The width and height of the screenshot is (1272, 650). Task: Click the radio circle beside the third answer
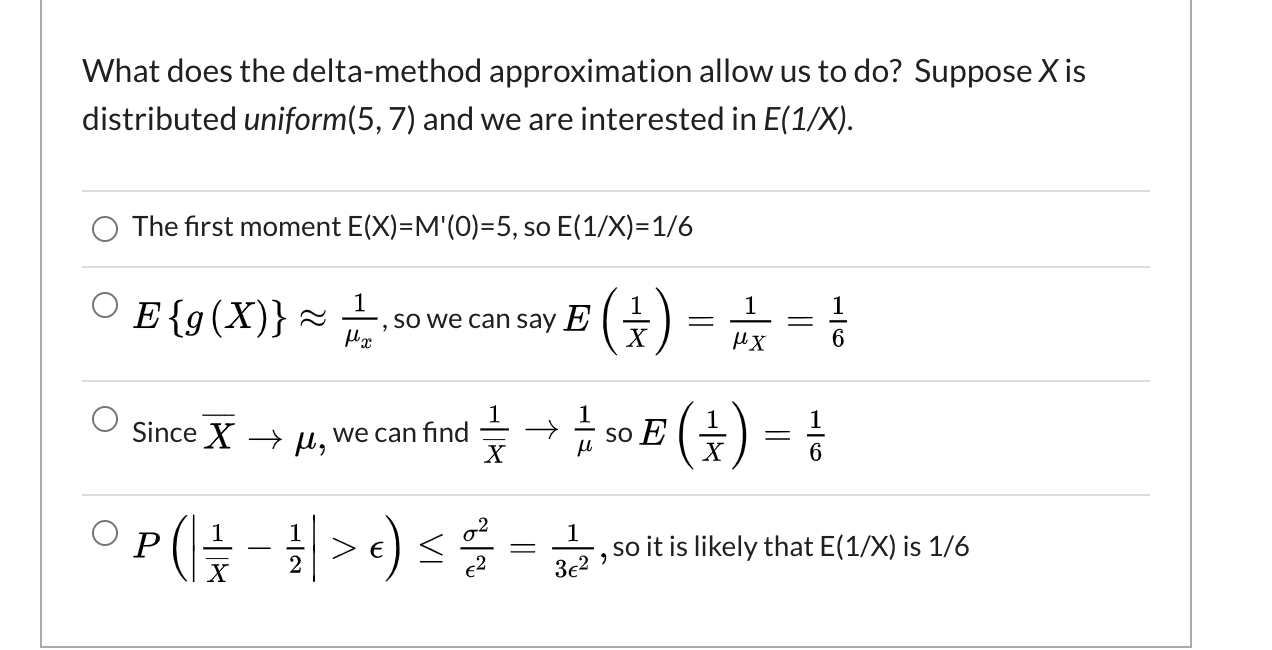pyautogui.click(x=103, y=419)
